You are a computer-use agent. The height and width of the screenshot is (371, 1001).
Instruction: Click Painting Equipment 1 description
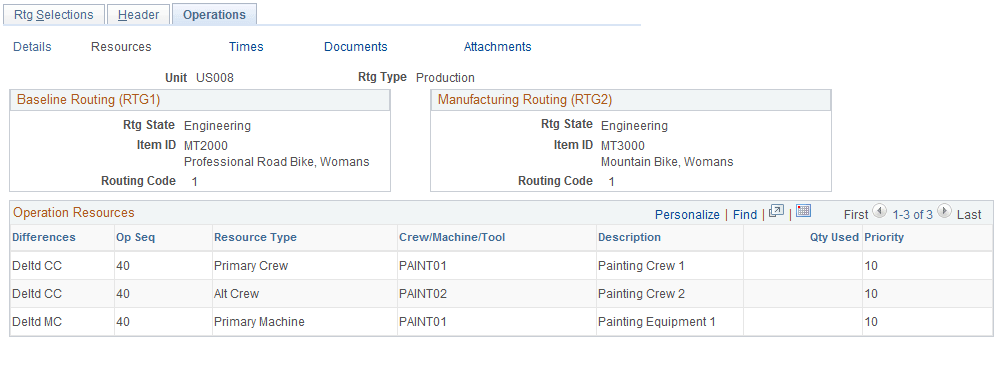pos(656,322)
